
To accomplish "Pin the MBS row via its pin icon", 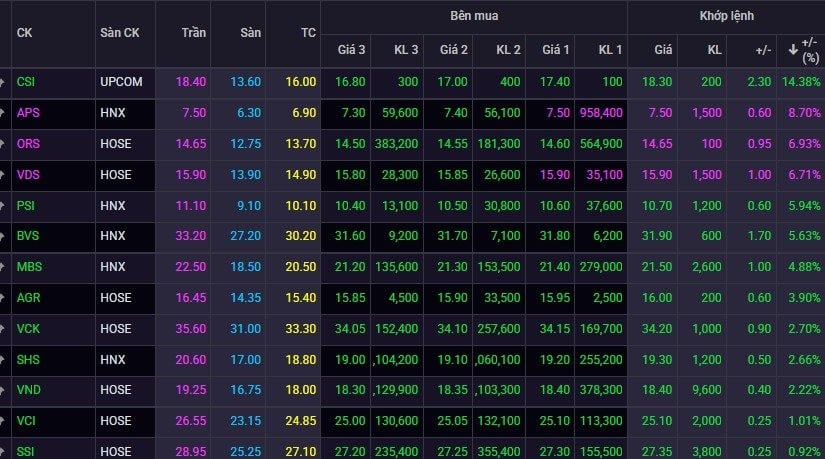I will click(2, 267).
